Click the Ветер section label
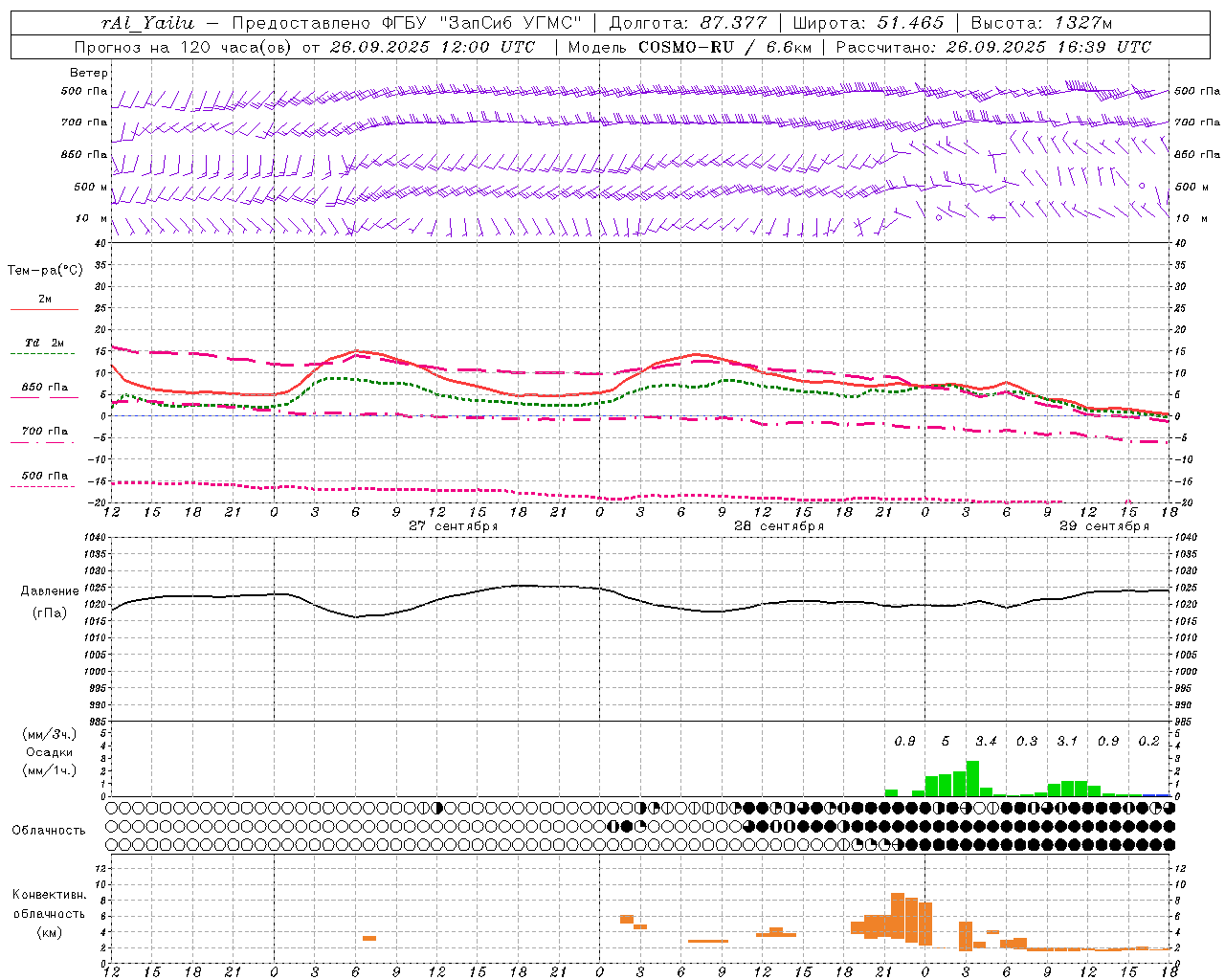This screenshot has height=980, width=1225. pyautogui.click(x=89, y=73)
